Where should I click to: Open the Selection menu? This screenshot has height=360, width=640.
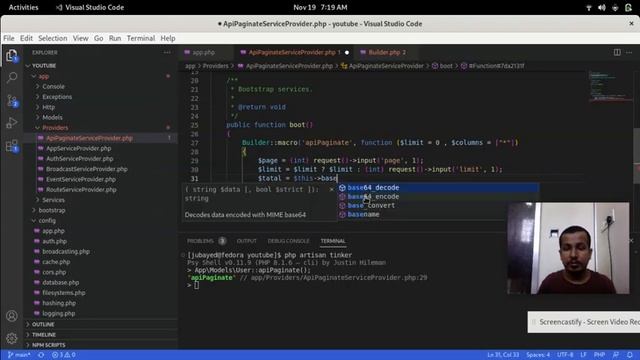[53, 38]
